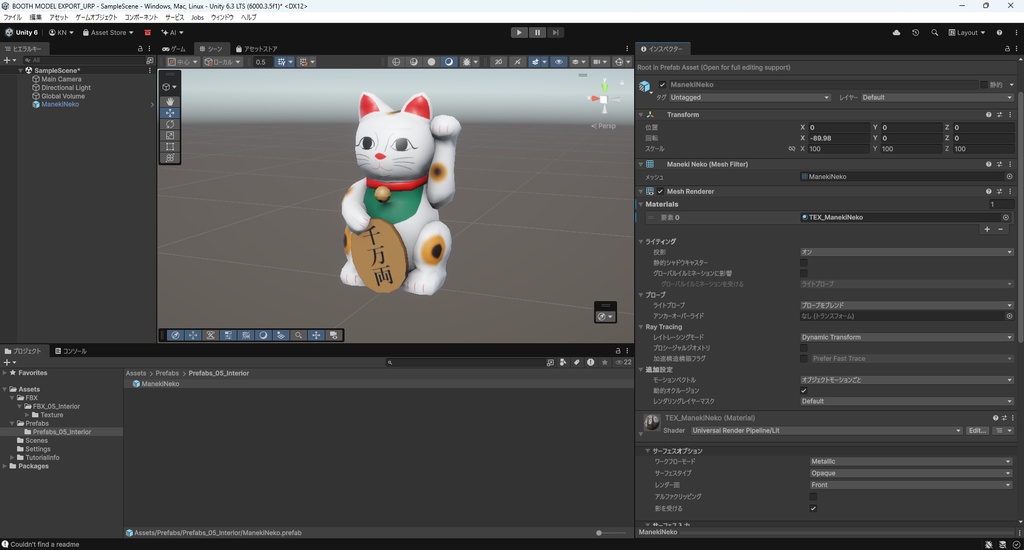Screen dimensions: 1024x550
Task: Open the Tag dropdown showing Untagged
Action: coord(749,97)
